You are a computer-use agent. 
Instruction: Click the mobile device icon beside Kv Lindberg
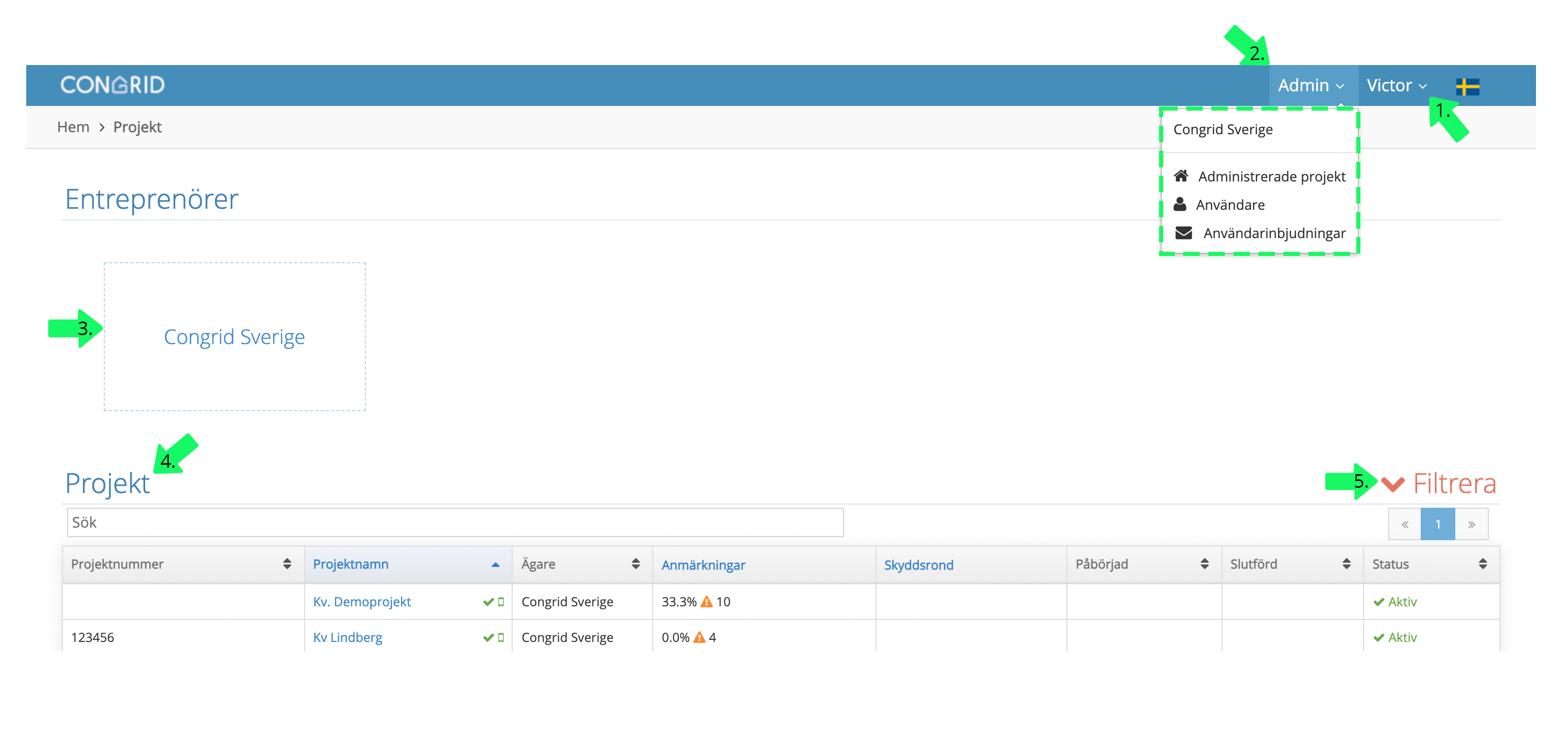click(x=501, y=637)
